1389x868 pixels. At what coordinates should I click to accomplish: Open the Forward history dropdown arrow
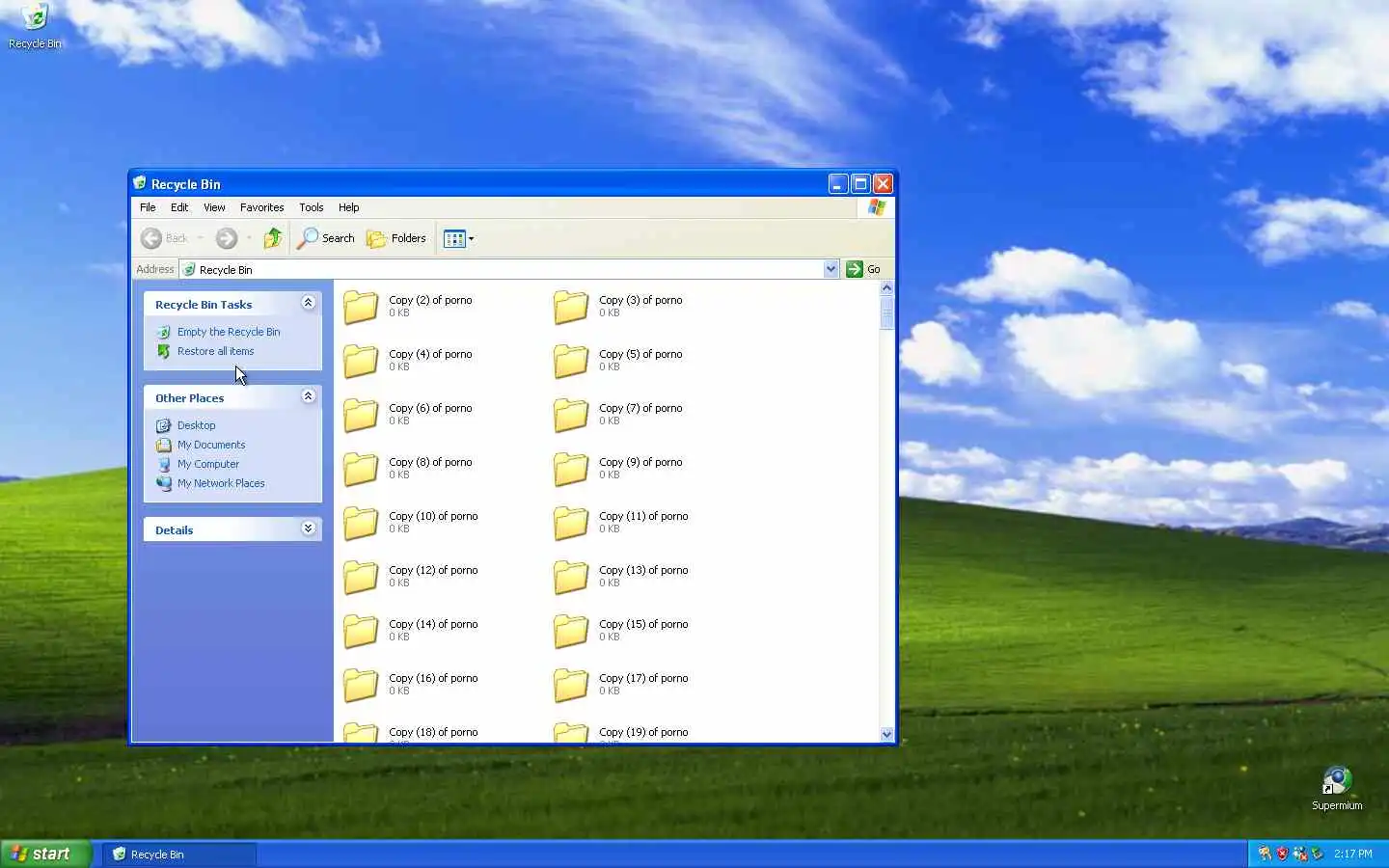(x=249, y=238)
